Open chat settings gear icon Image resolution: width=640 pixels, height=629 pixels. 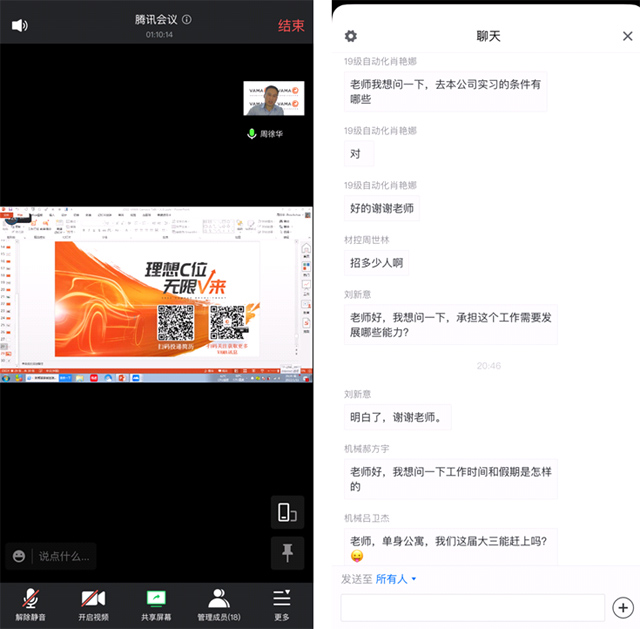point(350,36)
